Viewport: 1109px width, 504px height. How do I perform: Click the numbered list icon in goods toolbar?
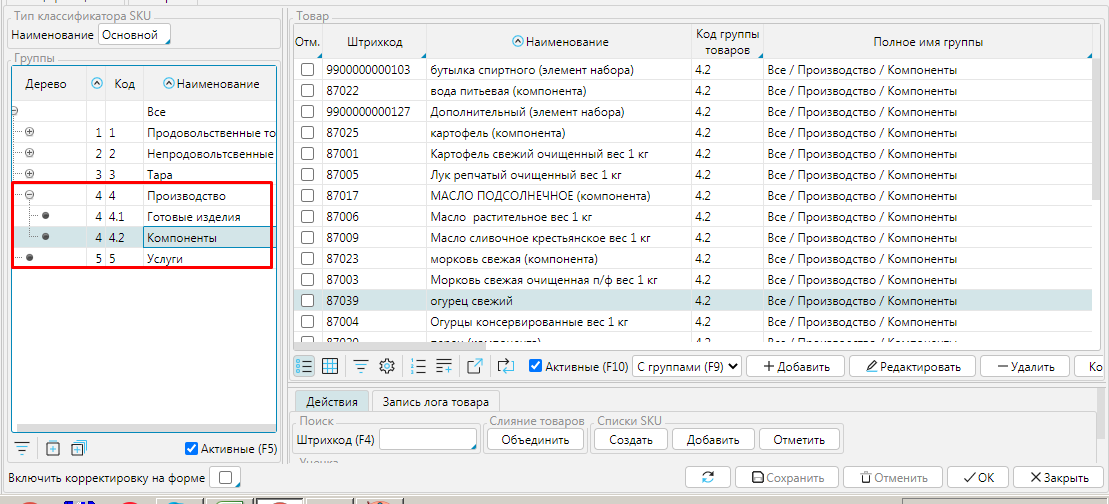tap(419, 366)
